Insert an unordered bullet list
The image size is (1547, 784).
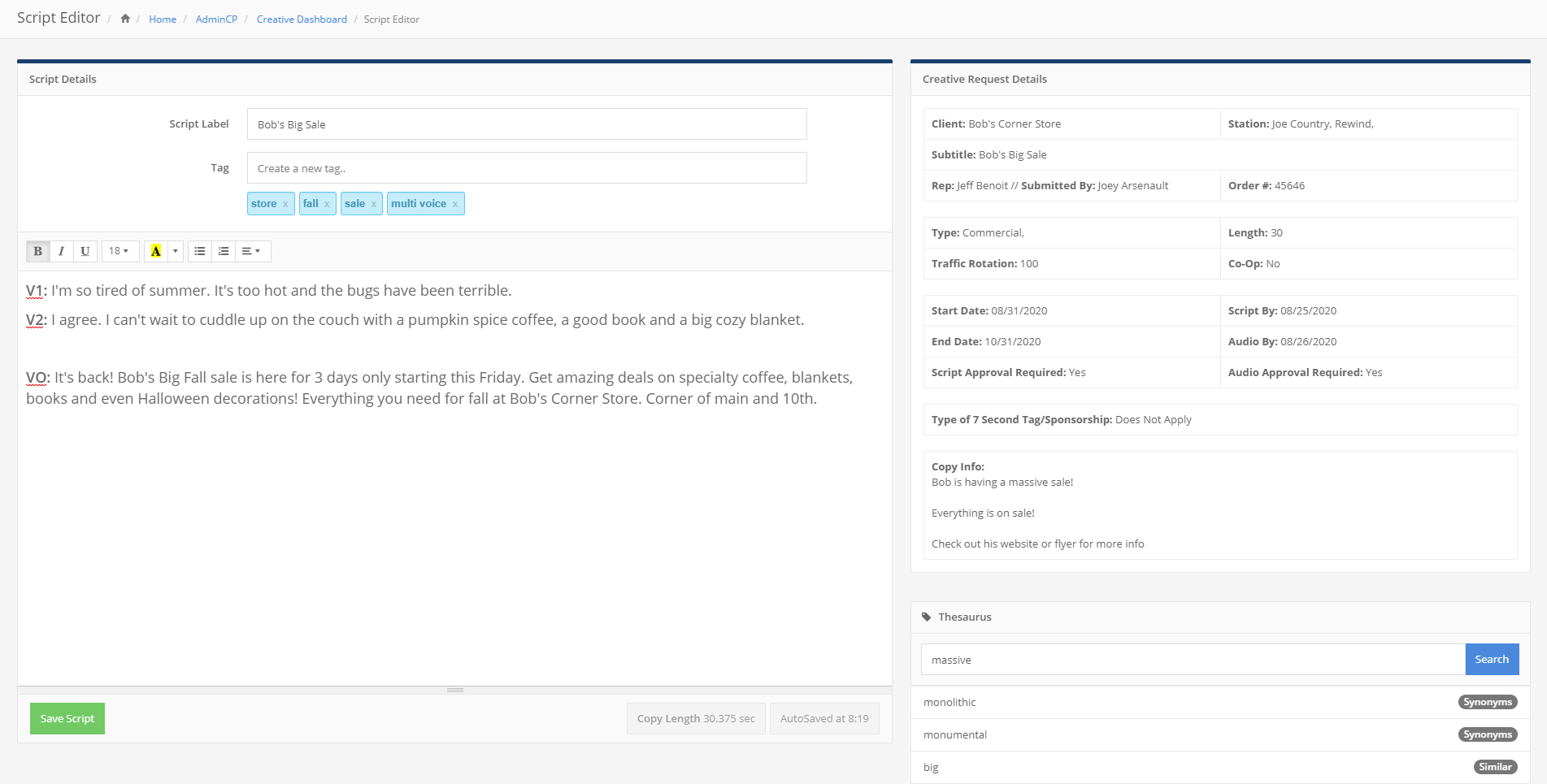coord(200,251)
